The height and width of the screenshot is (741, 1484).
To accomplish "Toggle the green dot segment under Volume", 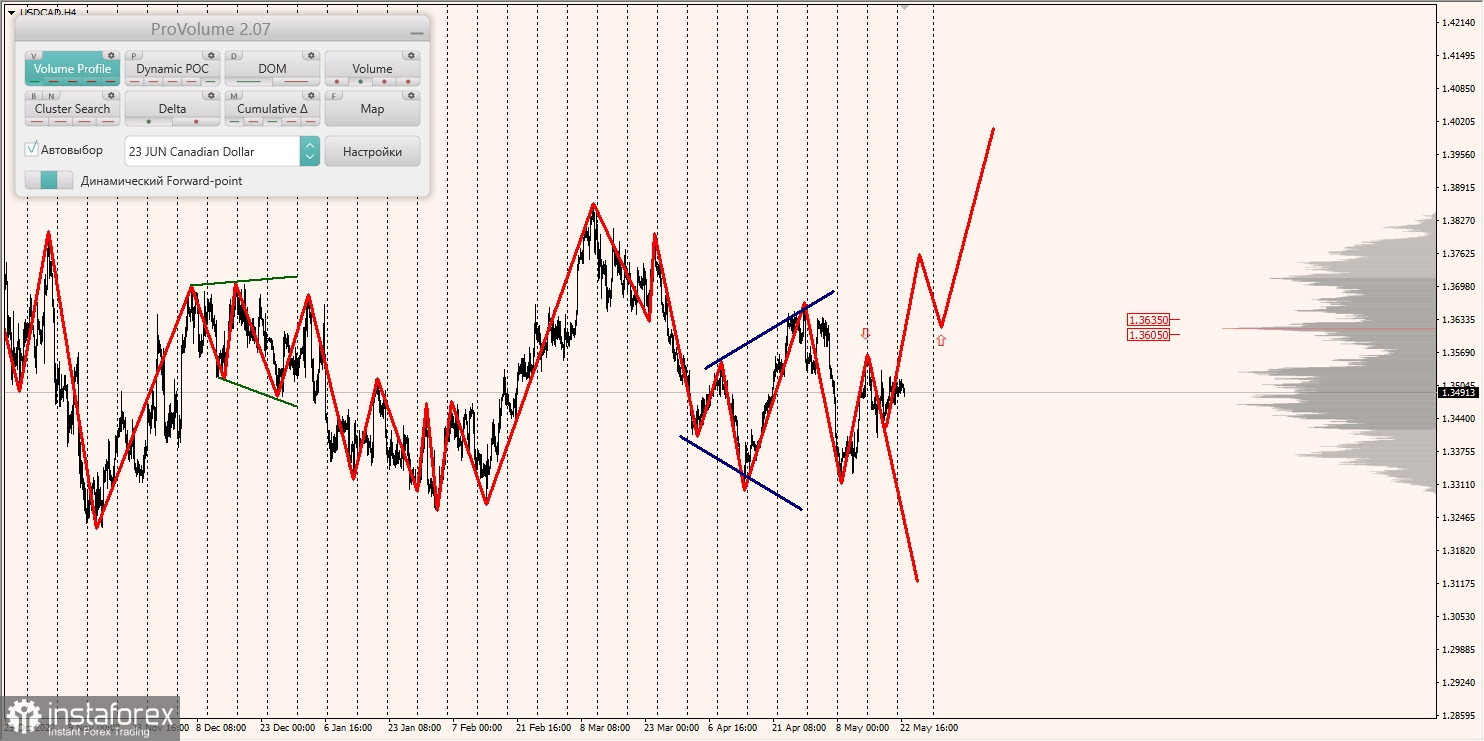I will click(361, 81).
